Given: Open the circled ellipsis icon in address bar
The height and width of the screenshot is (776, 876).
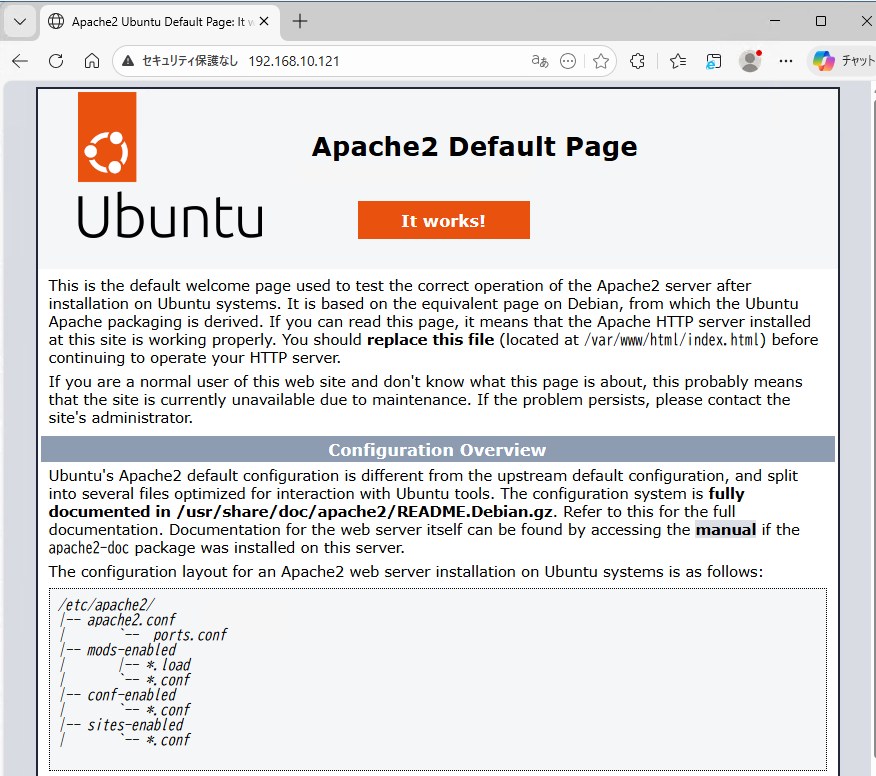Looking at the screenshot, I should coord(568,61).
